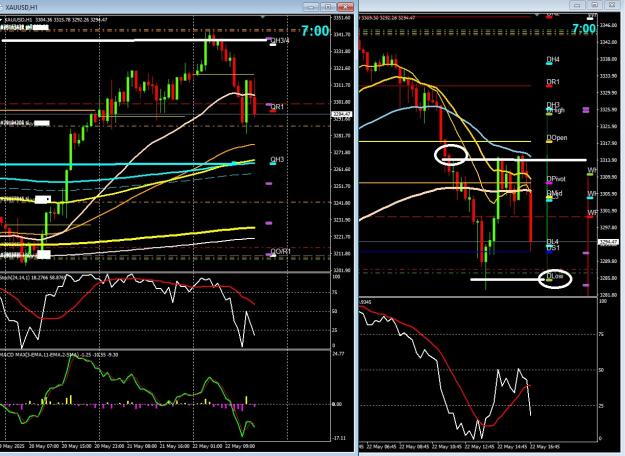Click the chart shift triangle in the right chart

click(x=537, y=15)
